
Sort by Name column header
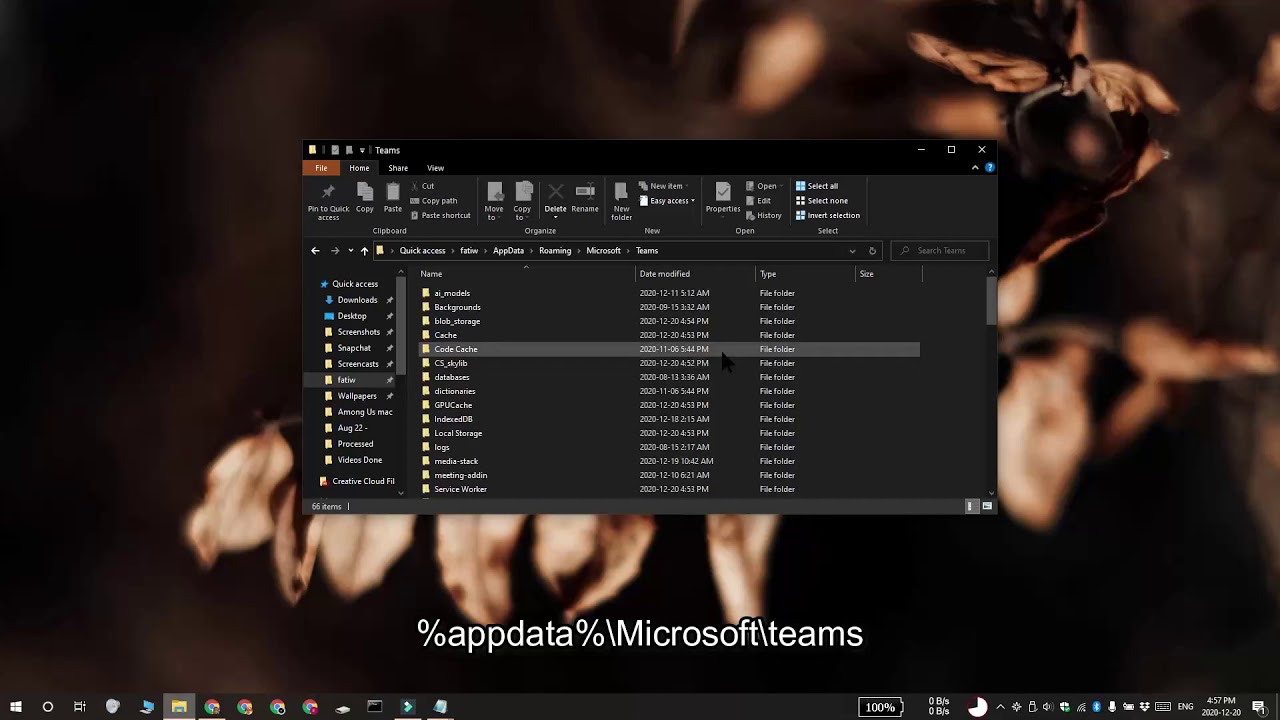(526, 274)
